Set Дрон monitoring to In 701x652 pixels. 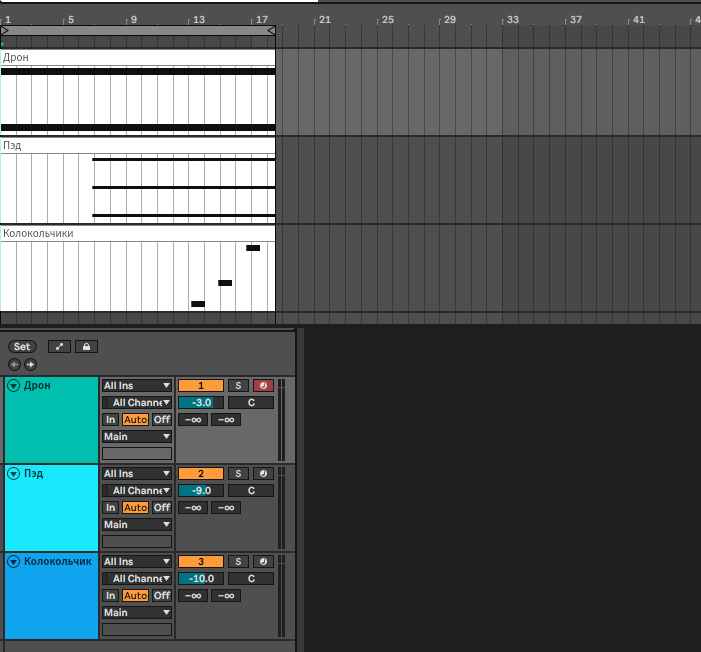click(110, 419)
